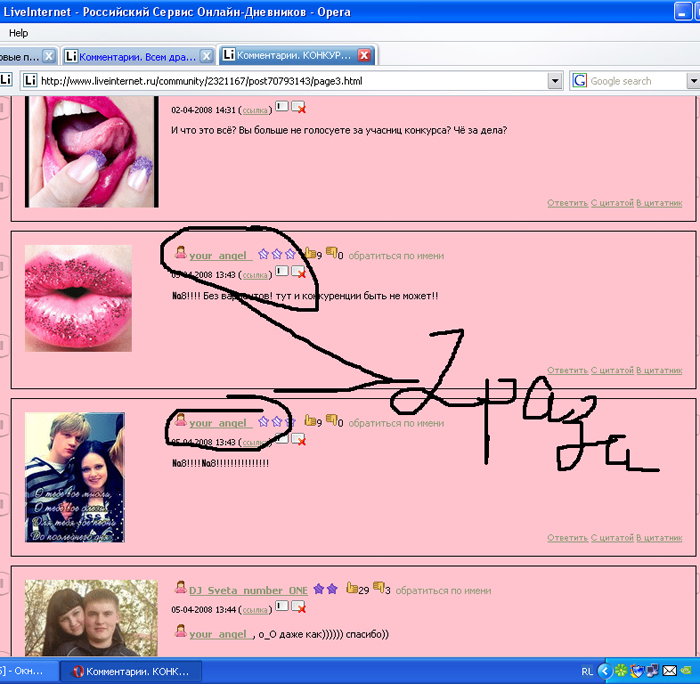
Task: Open glitter pink lips avatar
Action: (78, 298)
